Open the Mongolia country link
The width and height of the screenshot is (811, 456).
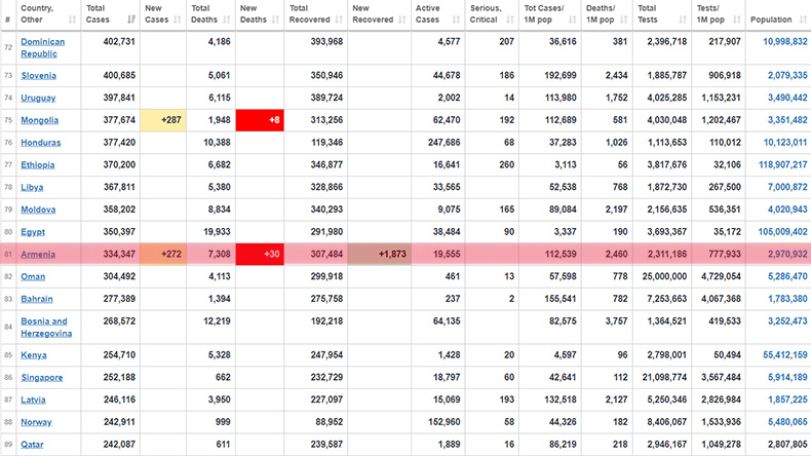(x=39, y=120)
